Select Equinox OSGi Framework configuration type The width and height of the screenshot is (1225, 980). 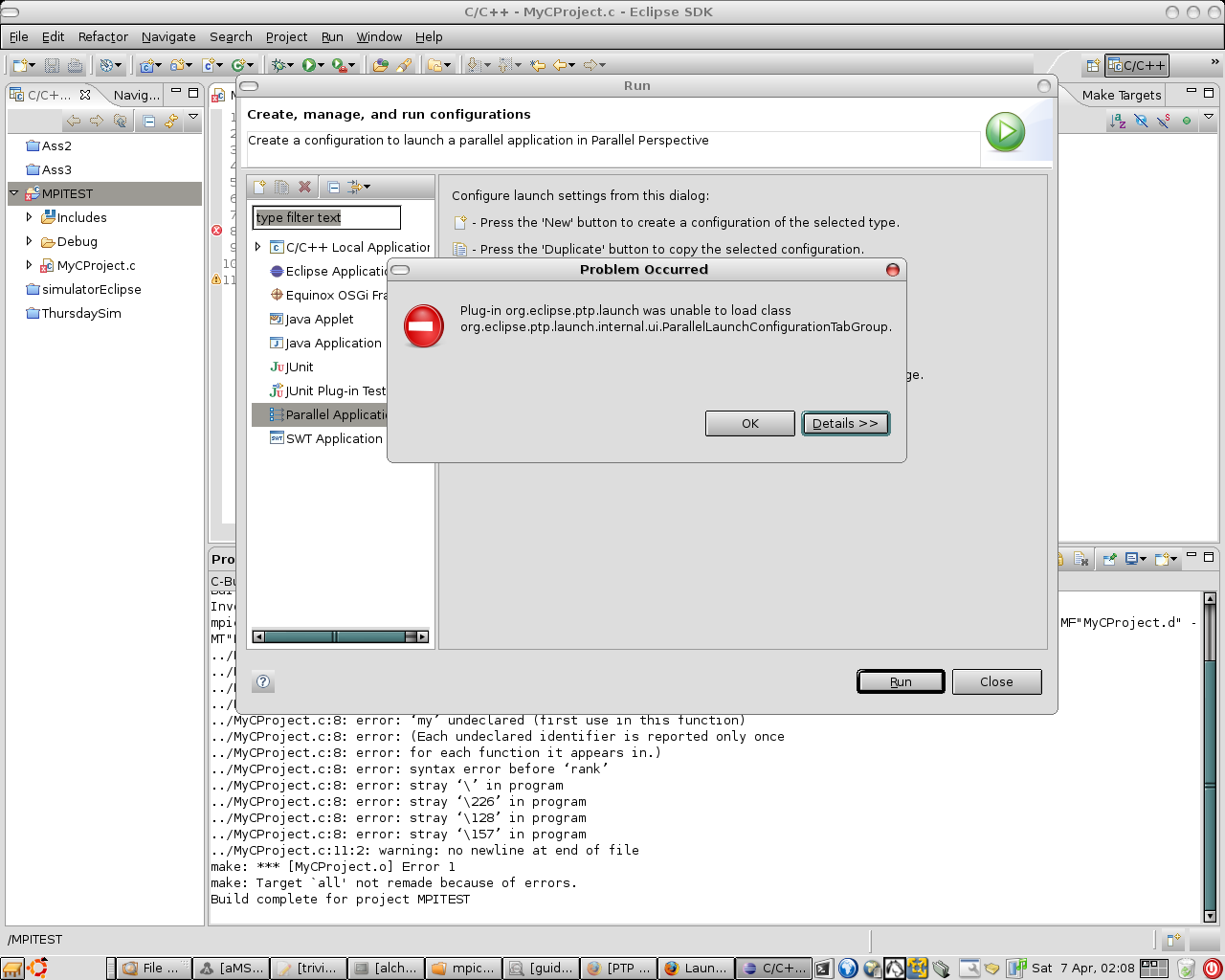(328, 295)
